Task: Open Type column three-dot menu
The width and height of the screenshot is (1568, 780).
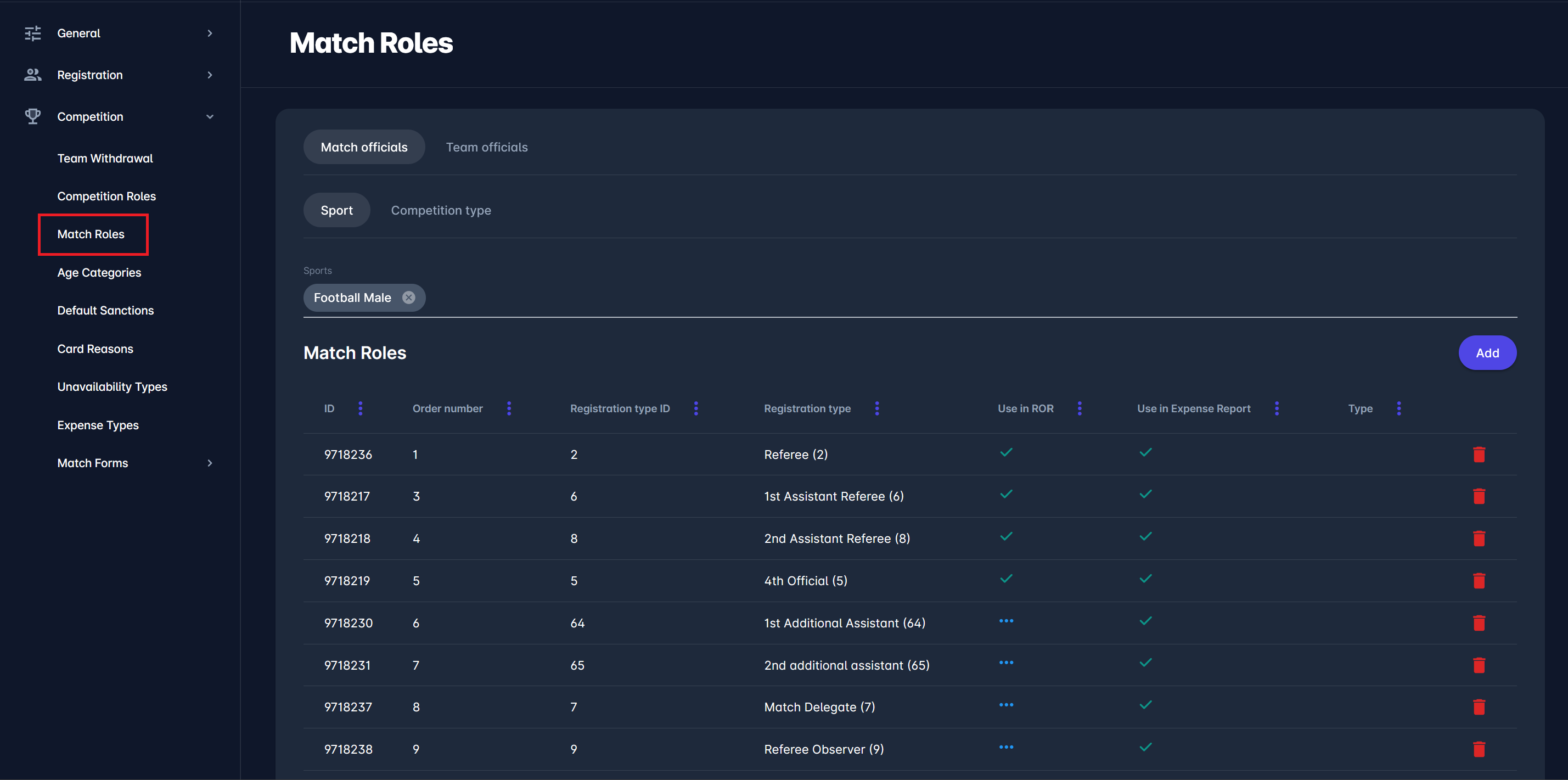Action: pyautogui.click(x=1399, y=408)
